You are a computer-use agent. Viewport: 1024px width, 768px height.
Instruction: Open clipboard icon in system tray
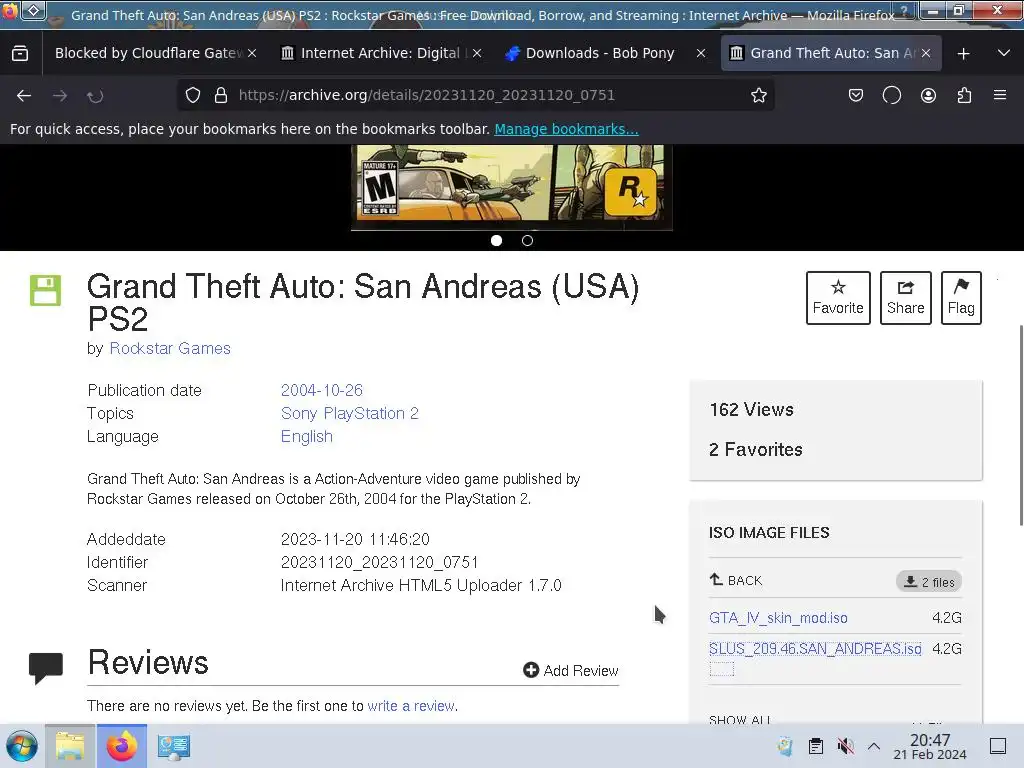click(816, 746)
